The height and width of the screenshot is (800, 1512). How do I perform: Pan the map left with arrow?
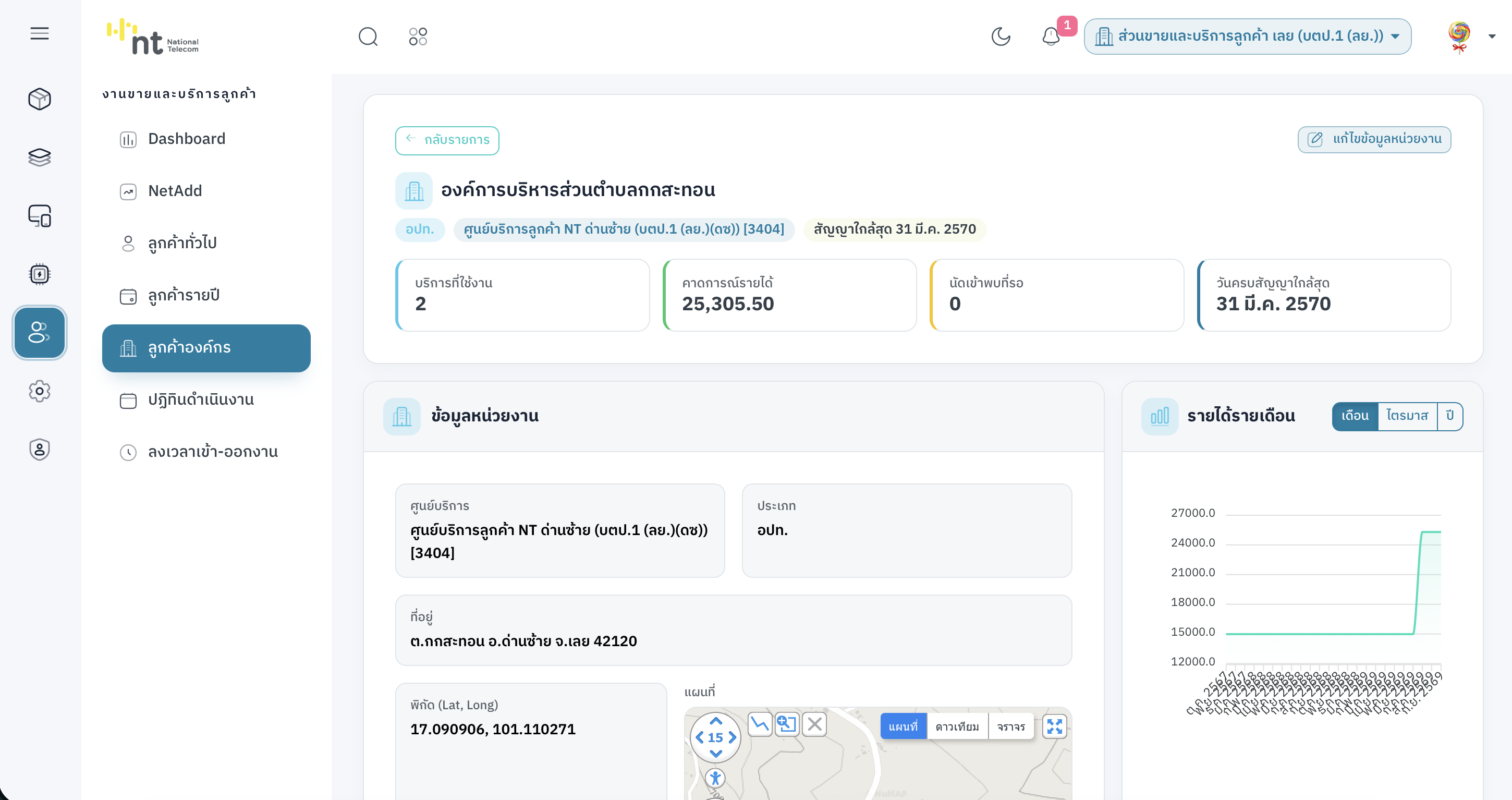point(699,738)
